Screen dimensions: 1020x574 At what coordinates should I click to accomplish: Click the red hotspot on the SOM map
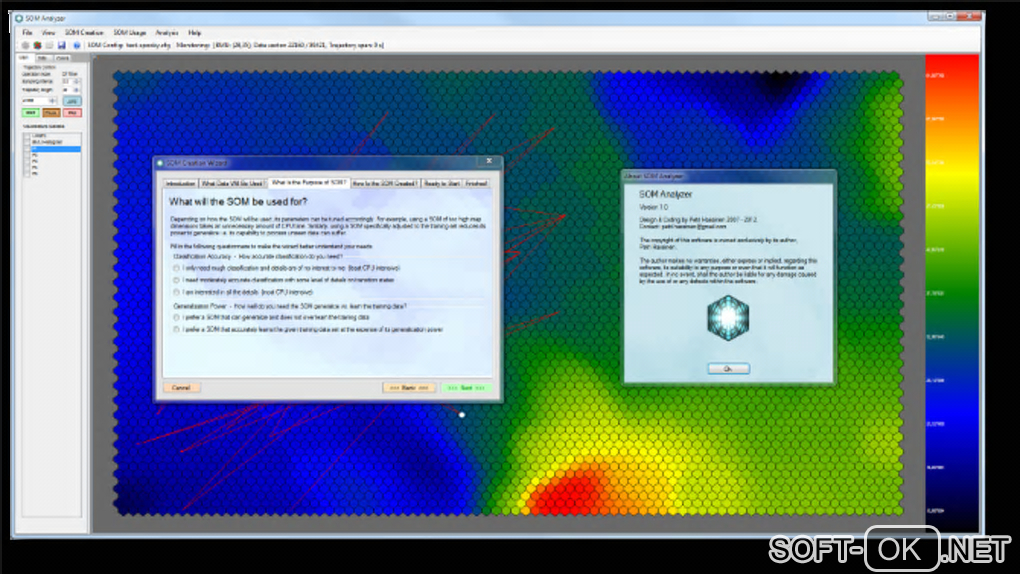click(x=569, y=489)
